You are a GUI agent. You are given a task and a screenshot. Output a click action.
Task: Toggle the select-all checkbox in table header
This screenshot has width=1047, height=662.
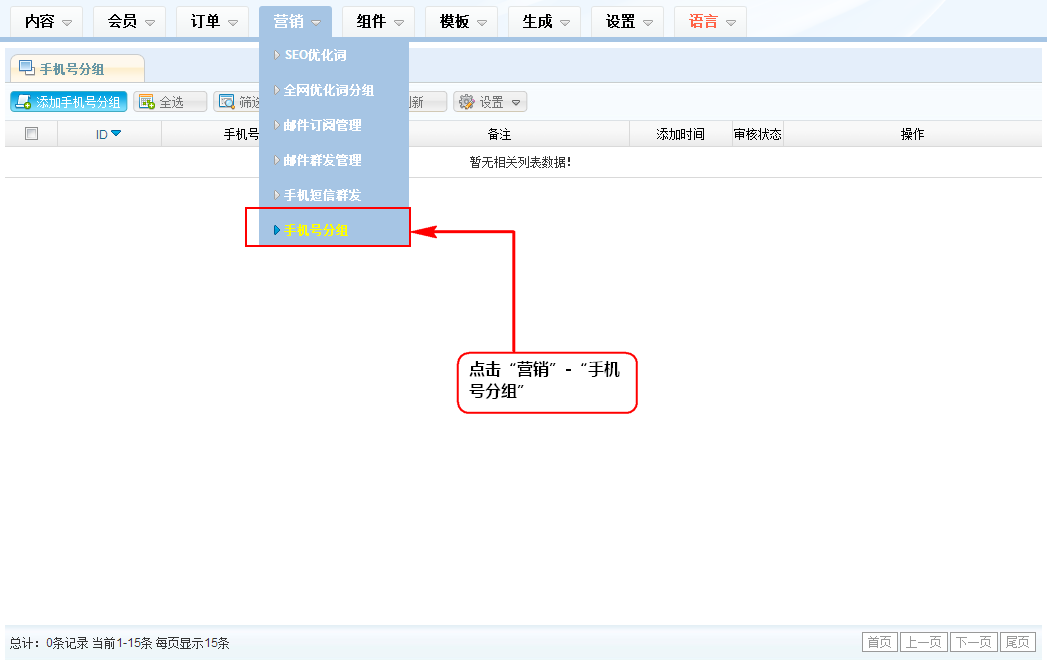click(x=31, y=134)
